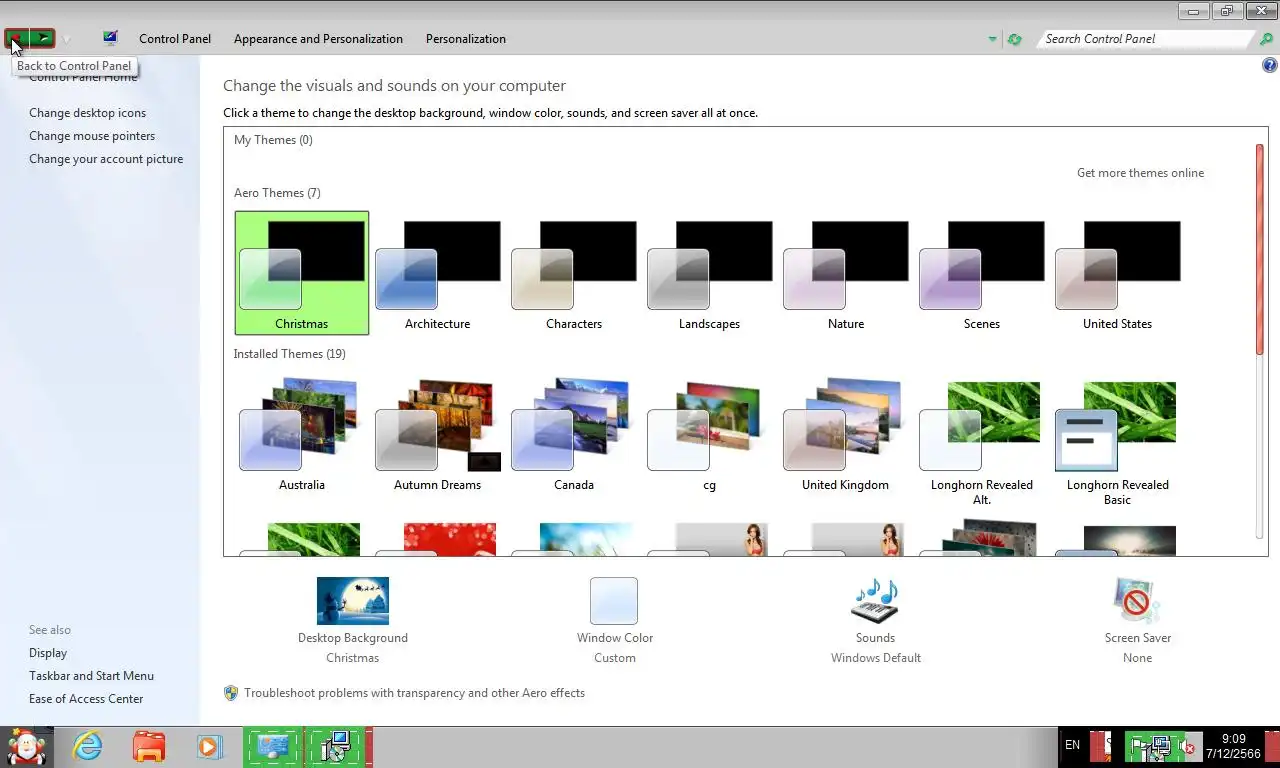Apply the Landscapes Aero theme
The width and height of the screenshot is (1280, 768).
tap(710, 273)
